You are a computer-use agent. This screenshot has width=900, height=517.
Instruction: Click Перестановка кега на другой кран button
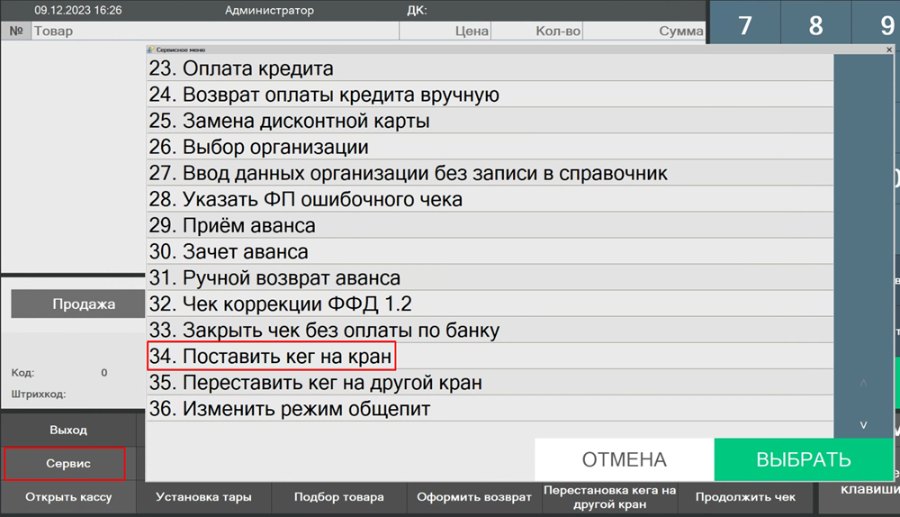610,497
